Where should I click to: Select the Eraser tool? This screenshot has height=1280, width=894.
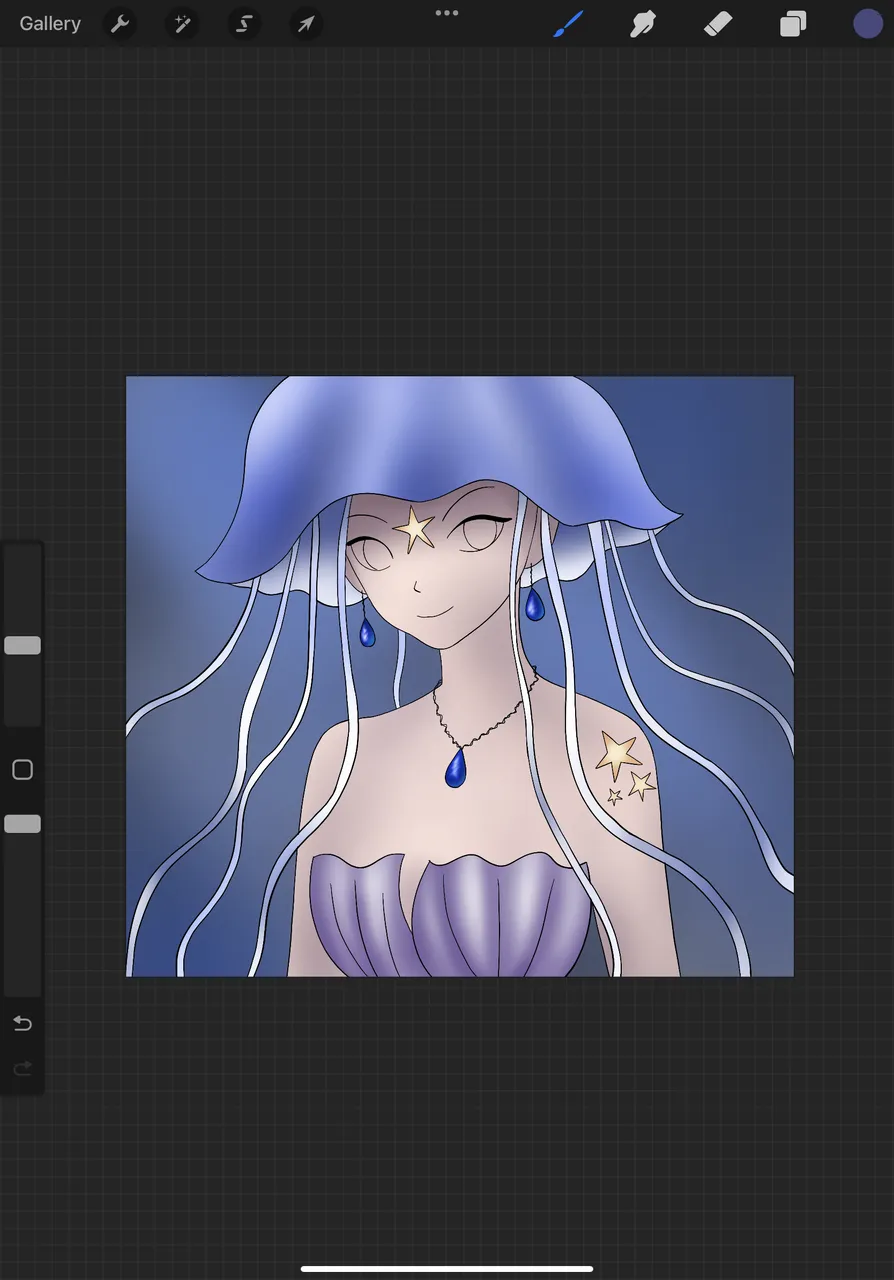718,23
